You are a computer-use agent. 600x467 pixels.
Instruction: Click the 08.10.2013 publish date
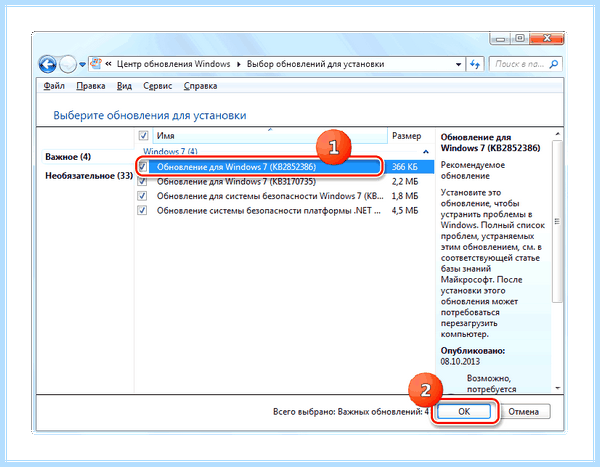tap(460, 361)
